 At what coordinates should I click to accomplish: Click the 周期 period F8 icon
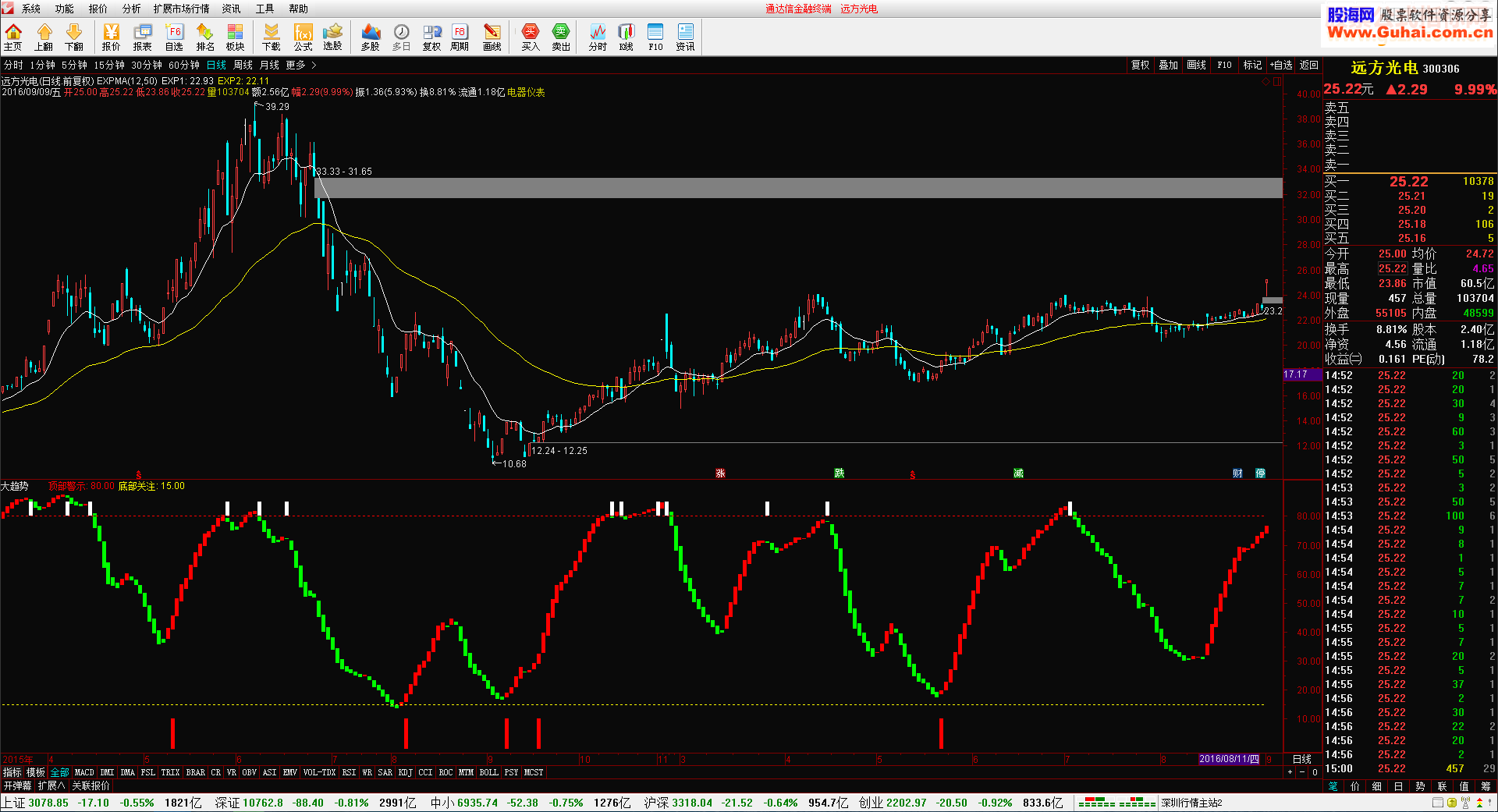coord(460,37)
